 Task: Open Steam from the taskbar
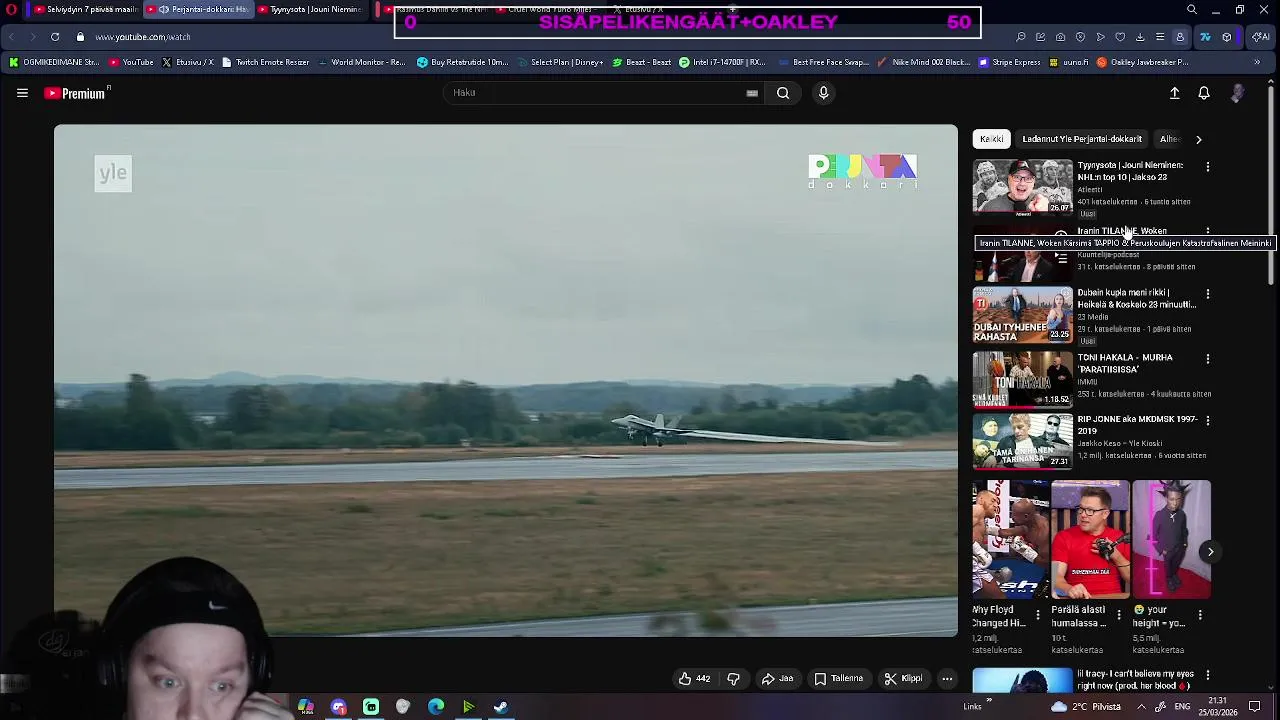pos(501,707)
